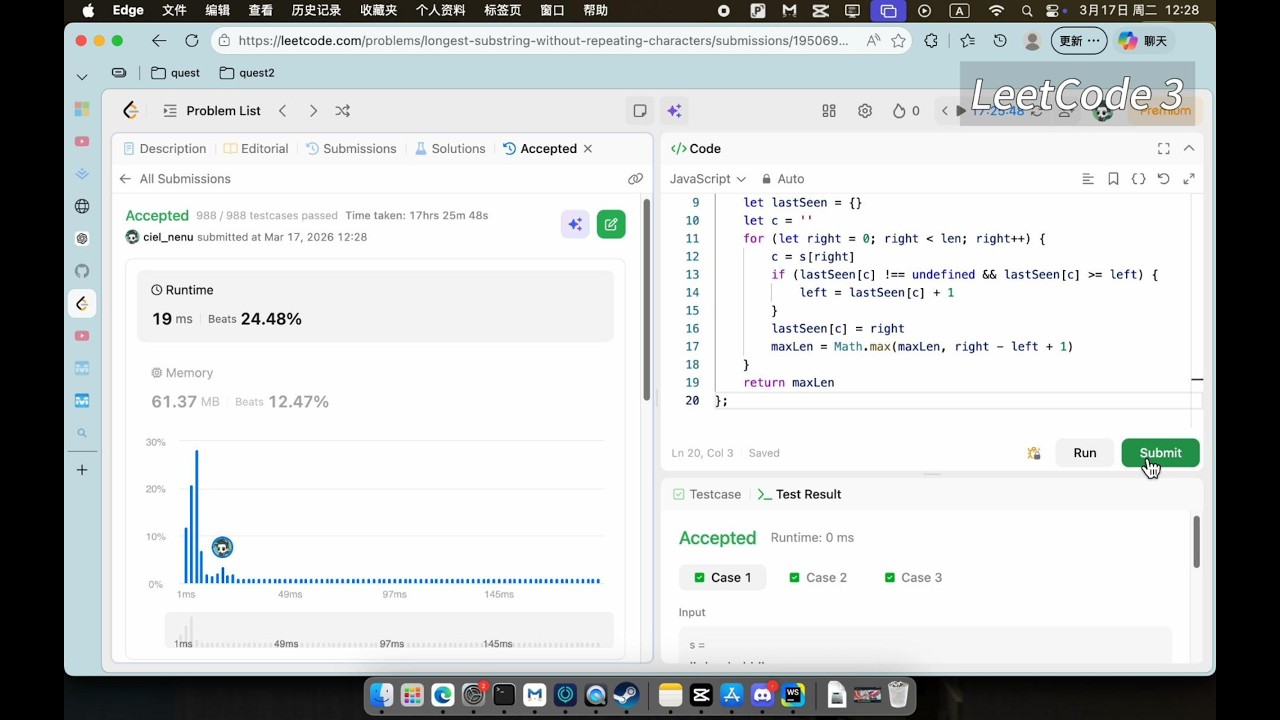The height and width of the screenshot is (720, 1280).
Task: Click the Runtime 19 ms card
Action: click(375, 306)
